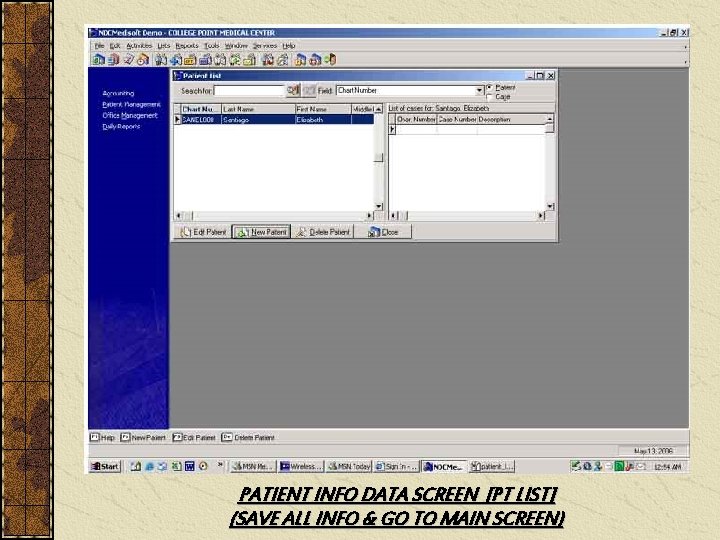Click the blue arrow Insurance Carrier list toolbar icon
720x540 pixels.
pos(175,60)
